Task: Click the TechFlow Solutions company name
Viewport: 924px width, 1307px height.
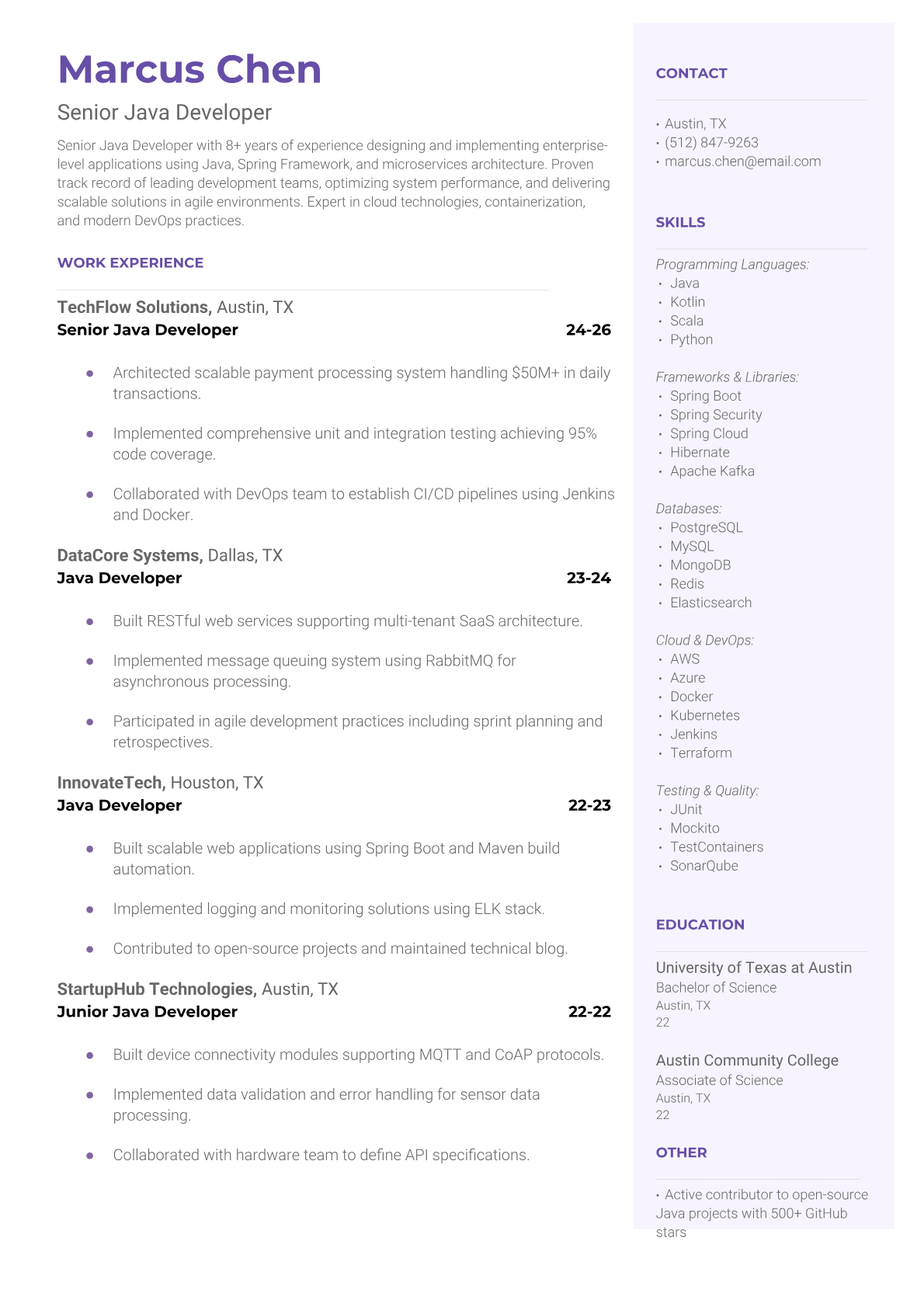Action: pyautogui.click(x=134, y=308)
